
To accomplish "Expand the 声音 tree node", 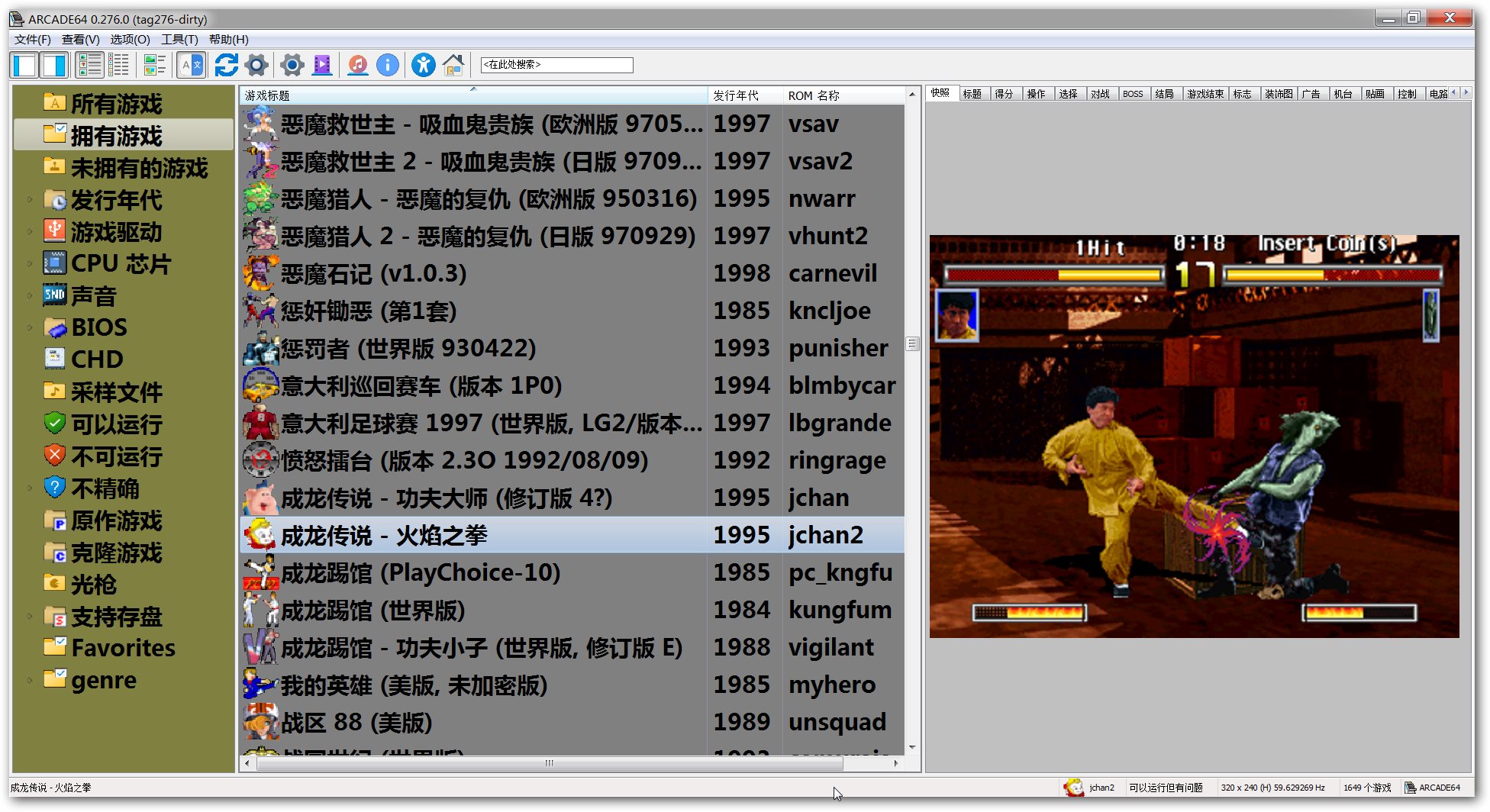I will point(30,296).
